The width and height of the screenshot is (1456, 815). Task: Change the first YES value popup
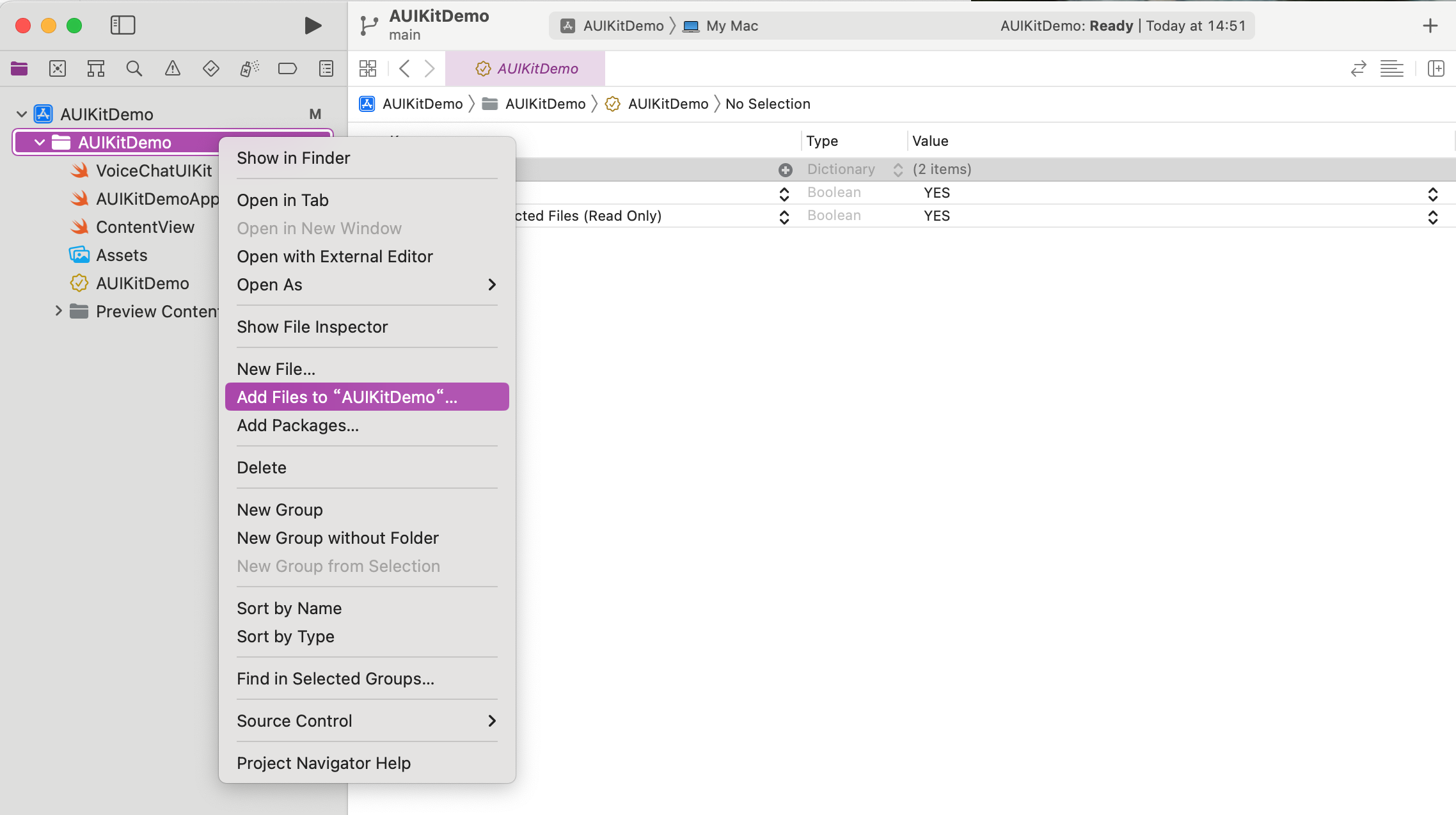[x=1433, y=193]
